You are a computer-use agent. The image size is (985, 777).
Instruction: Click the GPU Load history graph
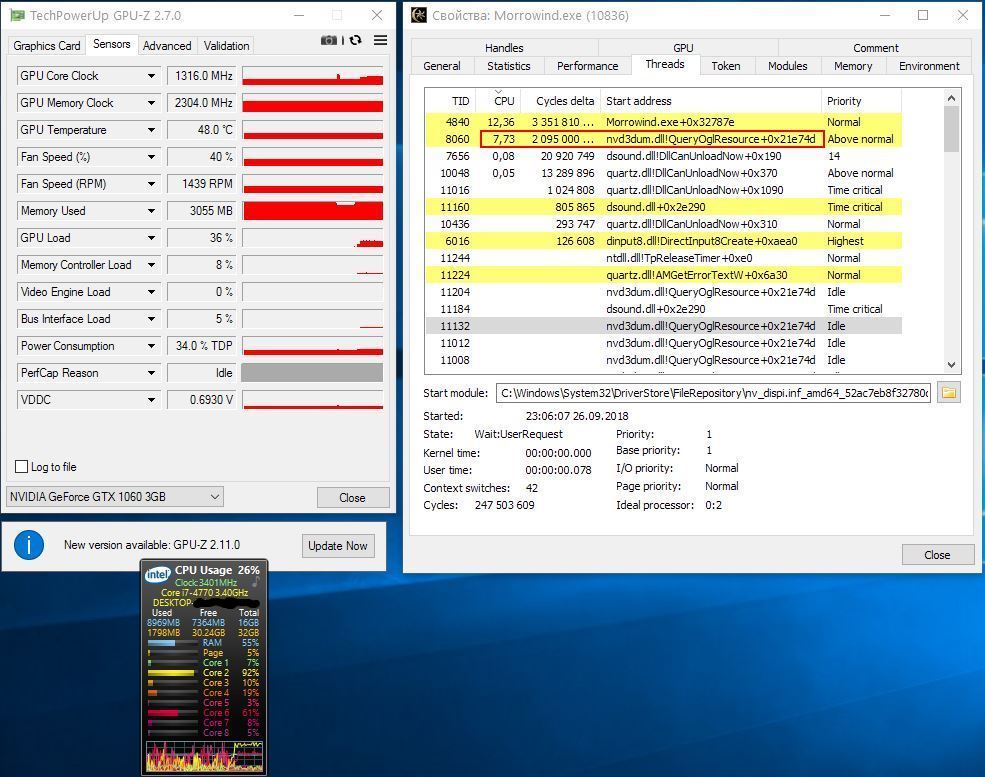pyautogui.click(x=313, y=238)
